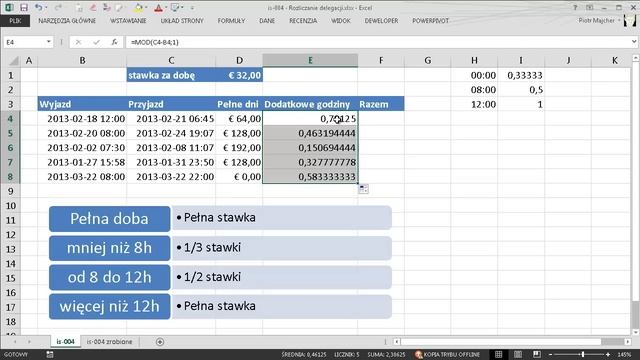Screen dimensions: 640x360
Task: Open the FORMUŁY ribbon tab
Action: point(231,20)
